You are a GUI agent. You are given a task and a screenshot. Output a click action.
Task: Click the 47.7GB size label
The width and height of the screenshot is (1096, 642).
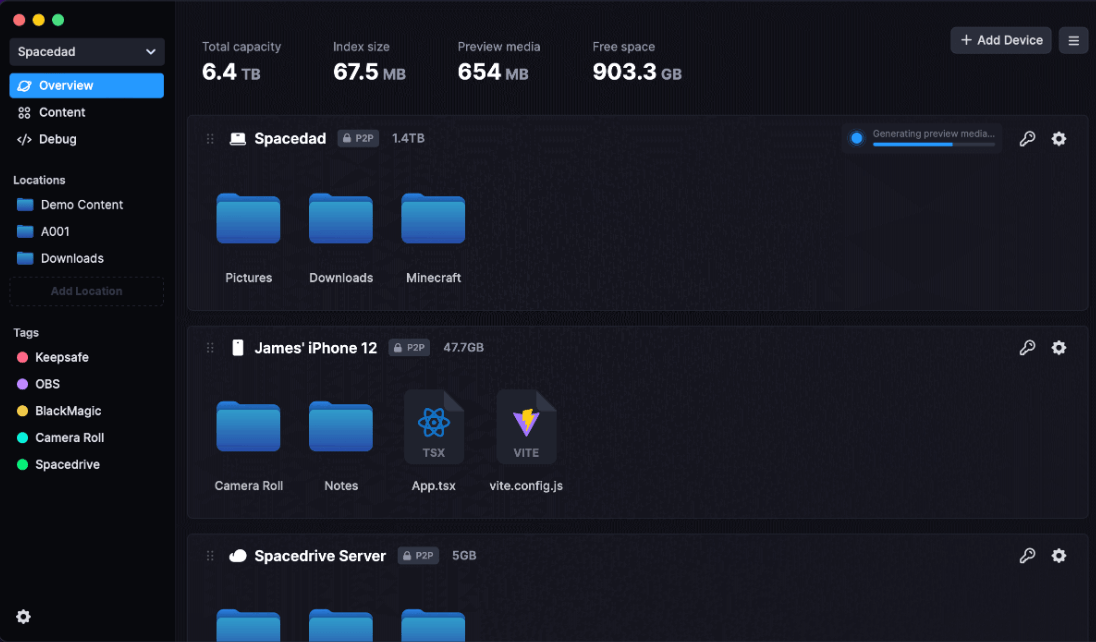pos(463,348)
